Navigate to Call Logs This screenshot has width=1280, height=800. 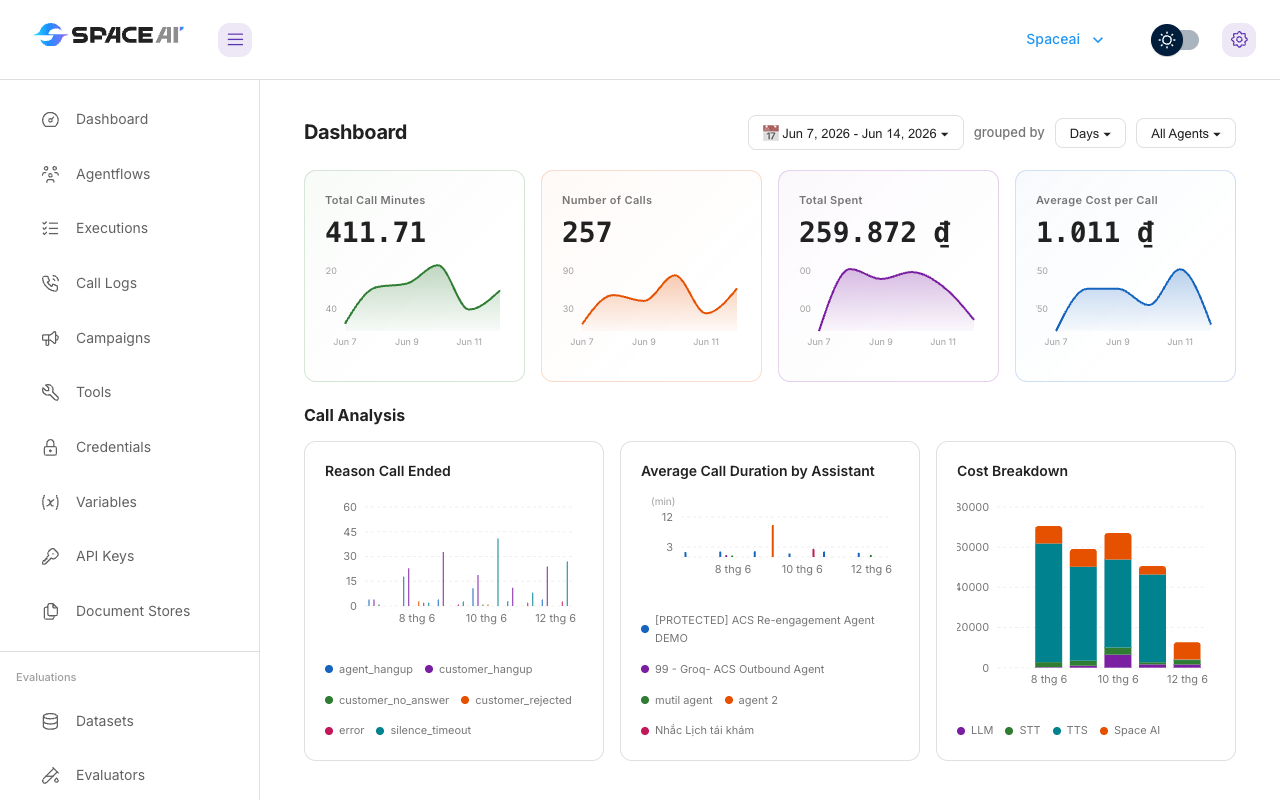click(130, 283)
